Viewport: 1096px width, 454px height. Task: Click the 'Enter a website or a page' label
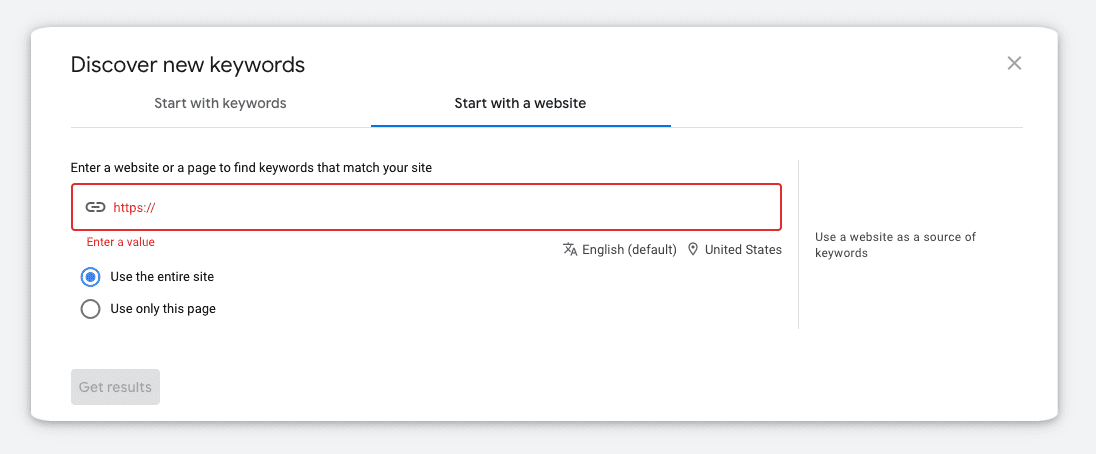click(x=252, y=168)
